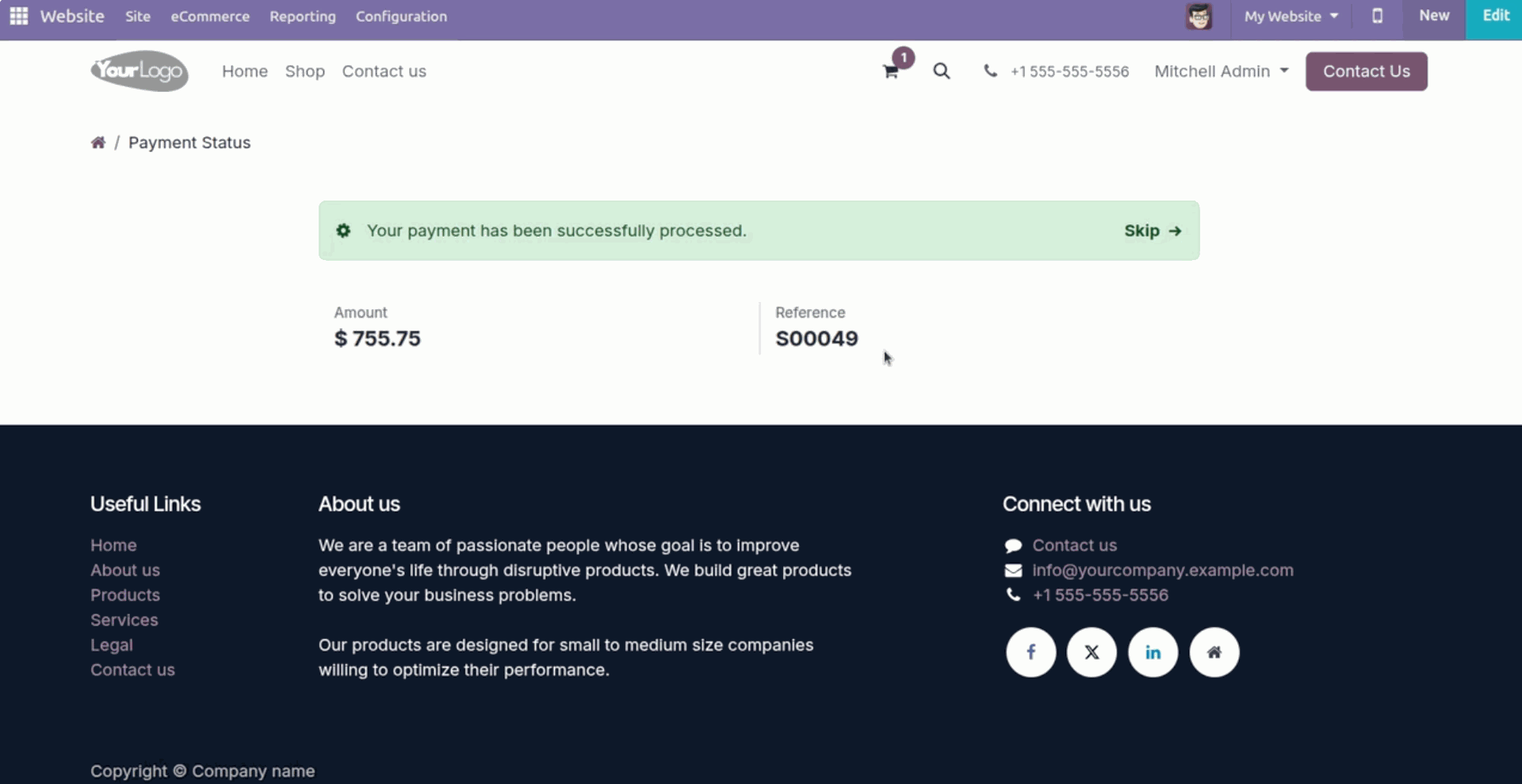Open the X (Twitter) social link
This screenshot has width=1522, height=784.
tap(1092, 652)
